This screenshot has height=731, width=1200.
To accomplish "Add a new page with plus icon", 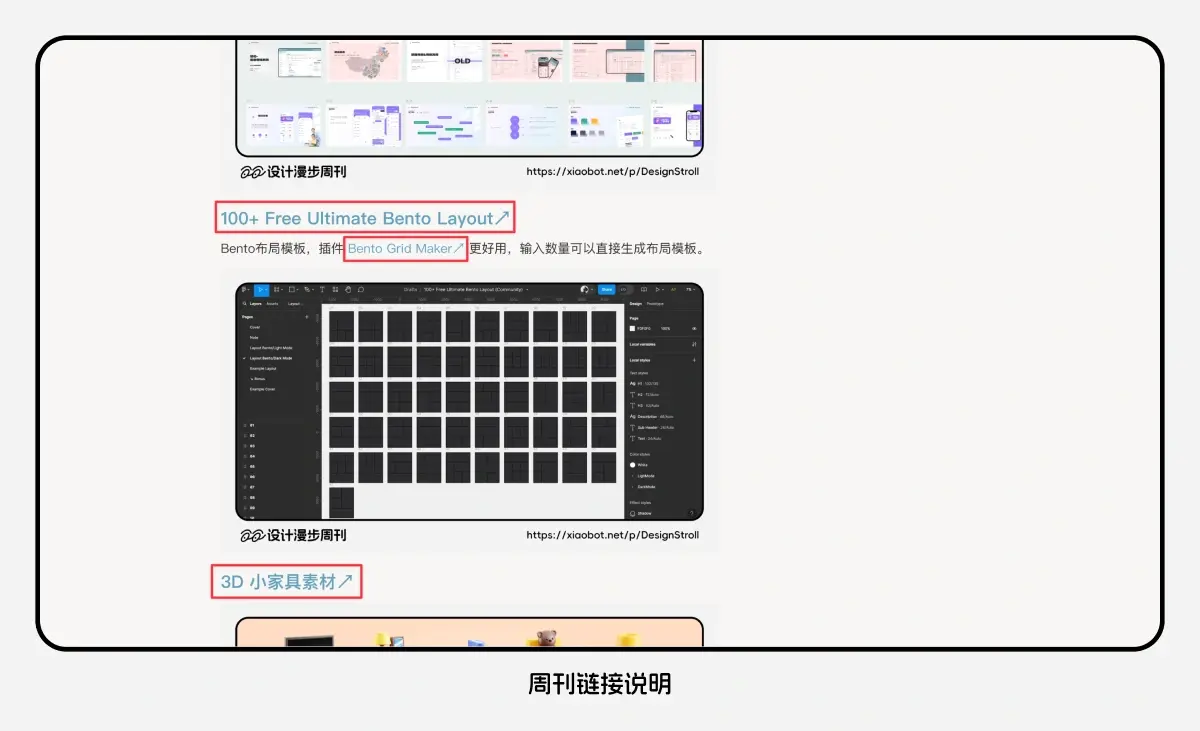I will (306, 317).
